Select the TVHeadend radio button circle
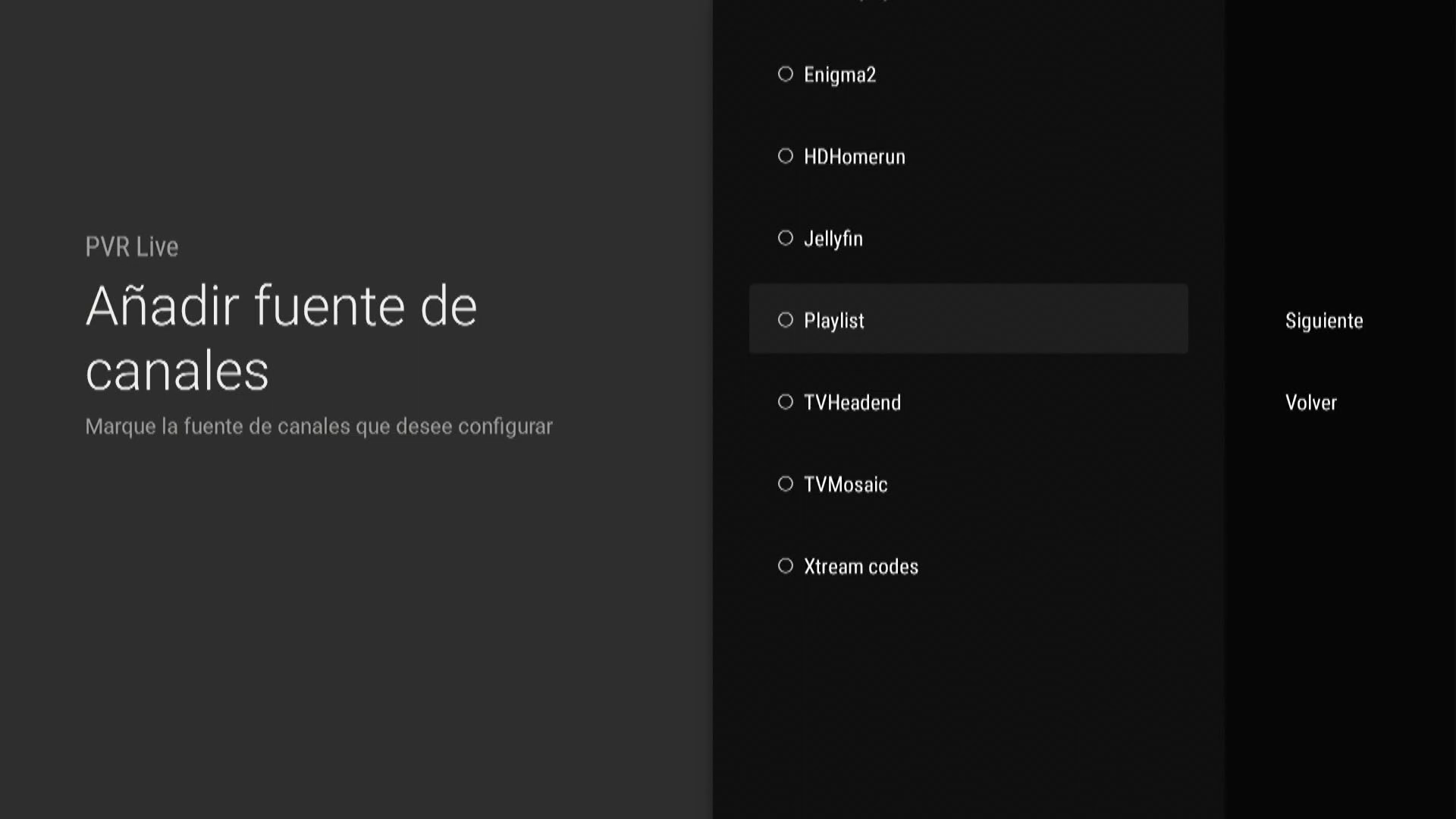Viewport: 1456px width, 819px height. pos(786,402)
